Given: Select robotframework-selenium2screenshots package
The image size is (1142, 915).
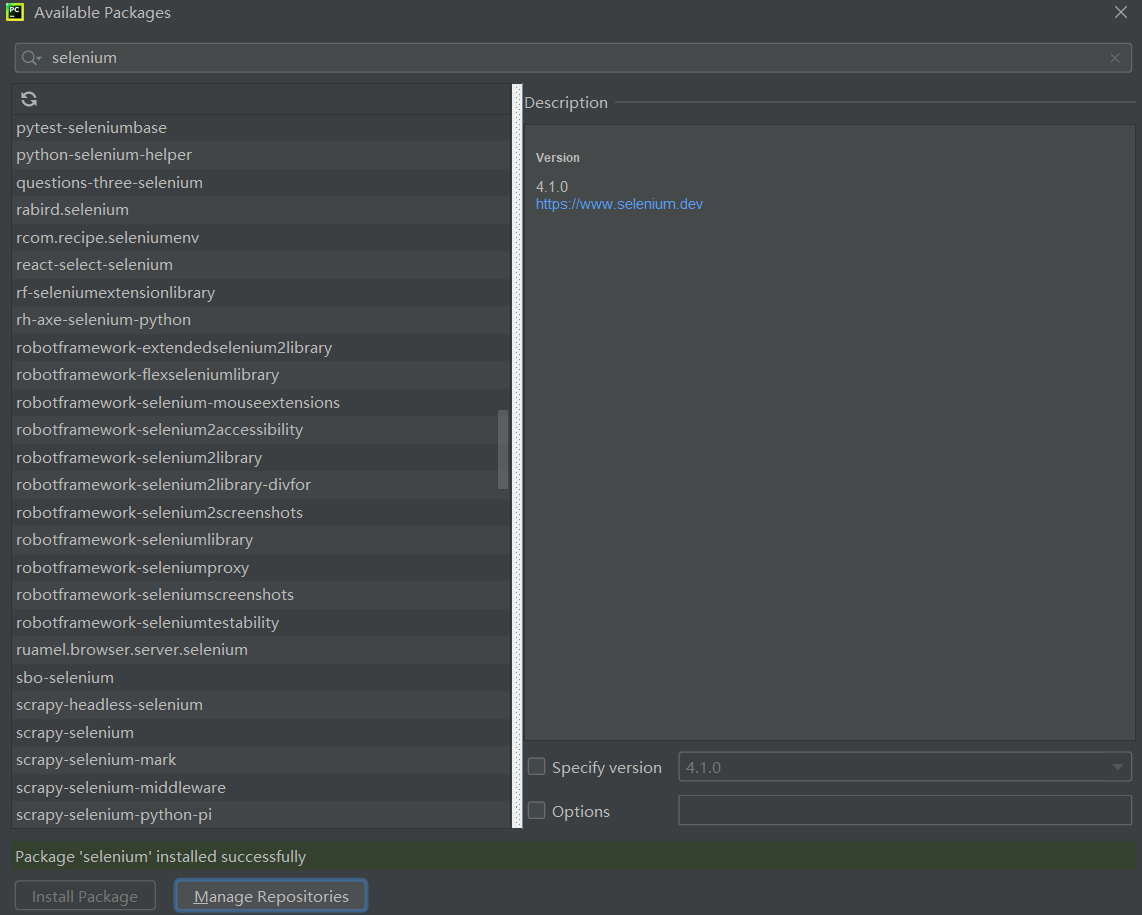Looking at the screenshot, I should click(261, 513).
